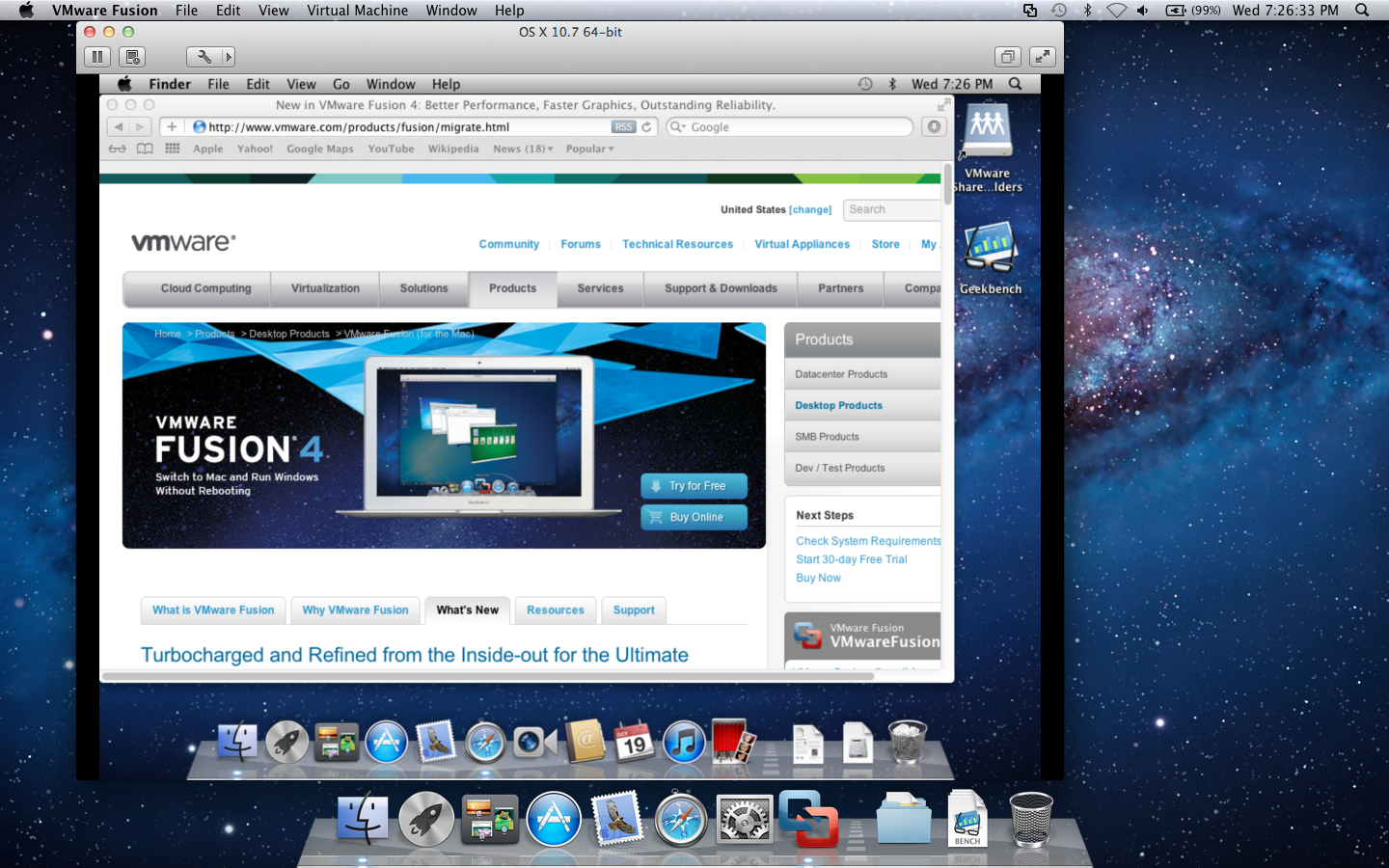Image resolution: width=1389 pixels, height=868 pixels.
Task: Open System Preferences from the host dock
Action: tap(744, 821)
